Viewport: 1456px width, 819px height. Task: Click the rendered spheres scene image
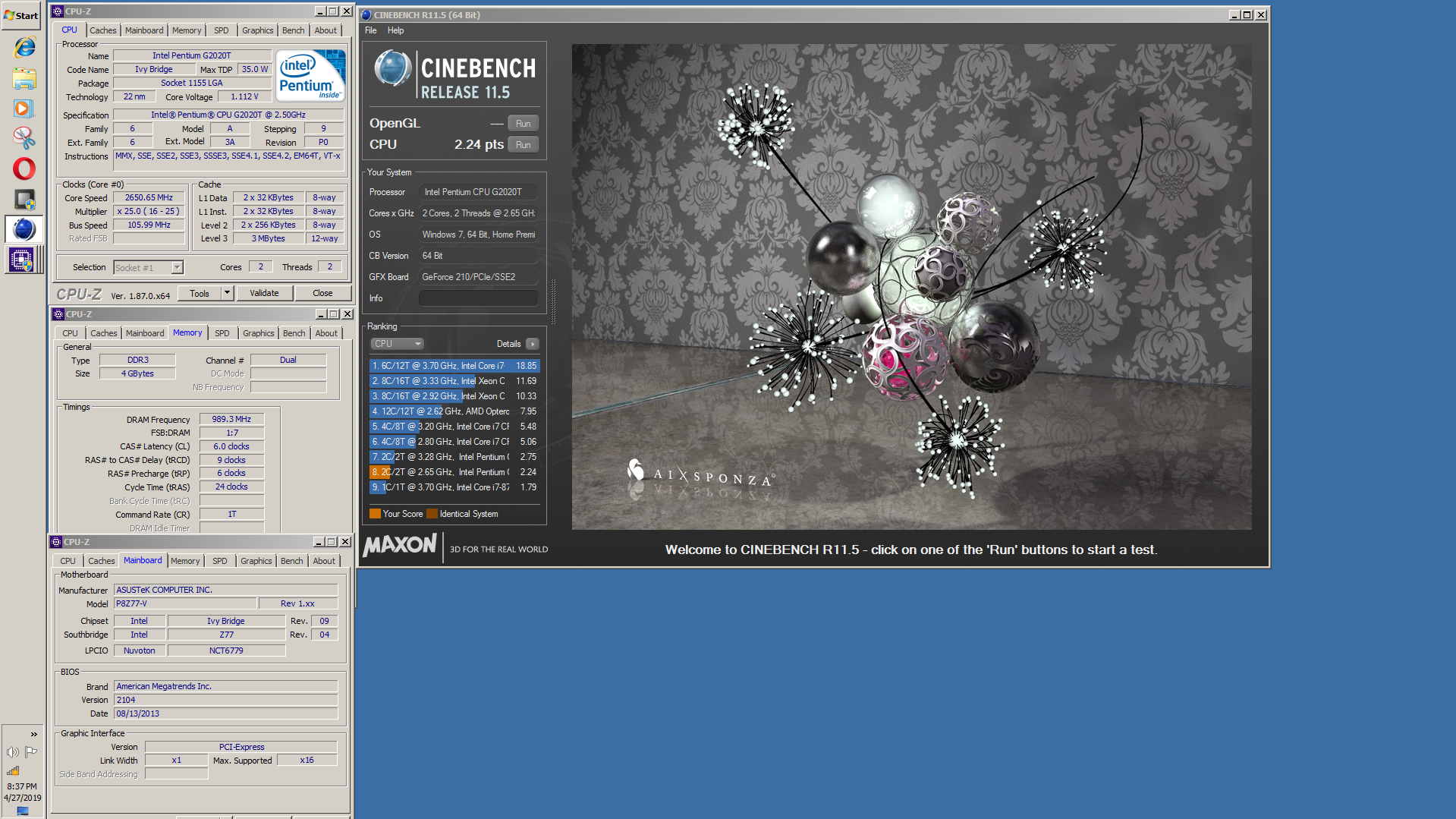(911, 286)
